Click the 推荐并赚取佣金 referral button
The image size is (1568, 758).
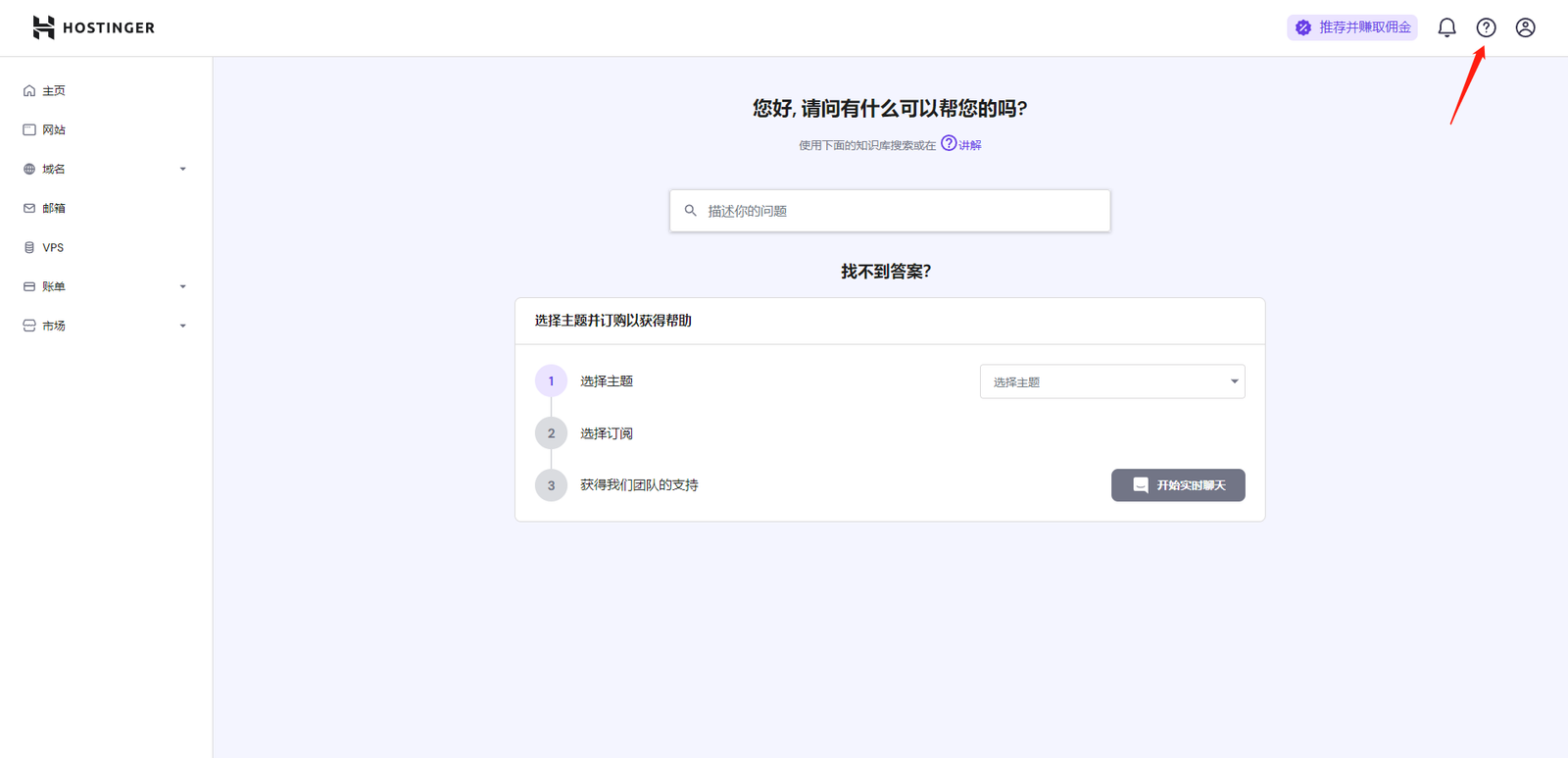1352,27
